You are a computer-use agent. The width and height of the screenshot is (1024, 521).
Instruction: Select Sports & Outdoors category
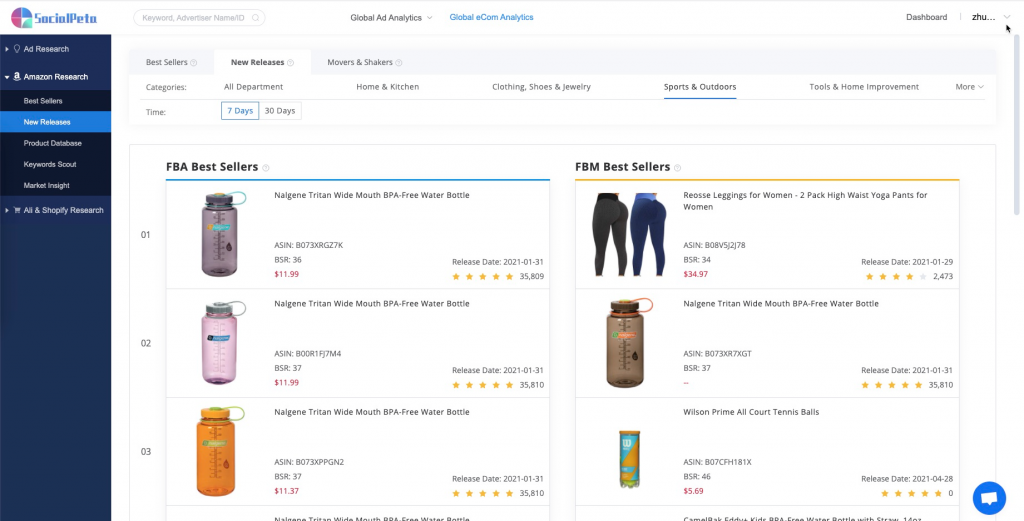[700, 87]
